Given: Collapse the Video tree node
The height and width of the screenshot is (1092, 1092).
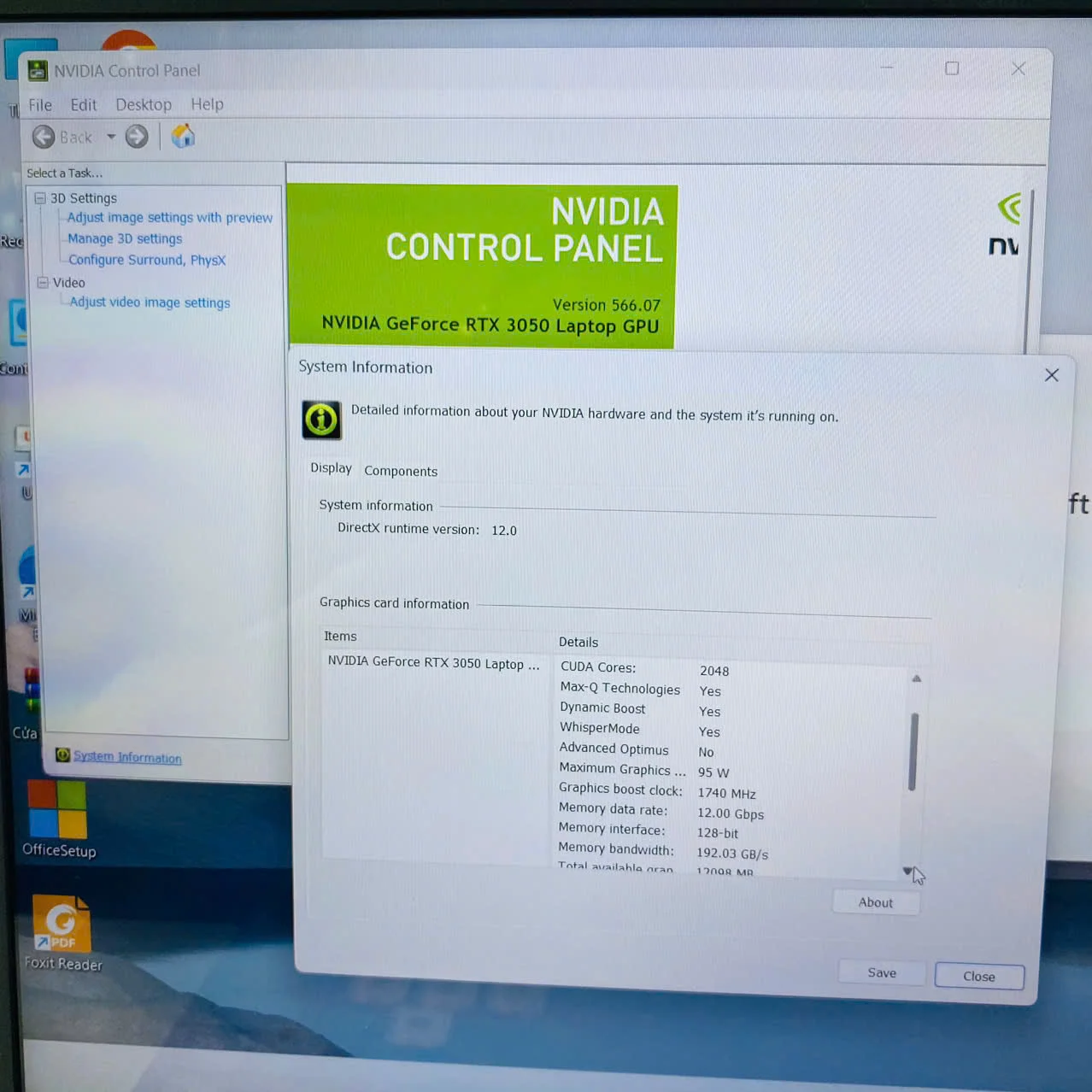Looking at the screenshot, I should pos(42,282).
